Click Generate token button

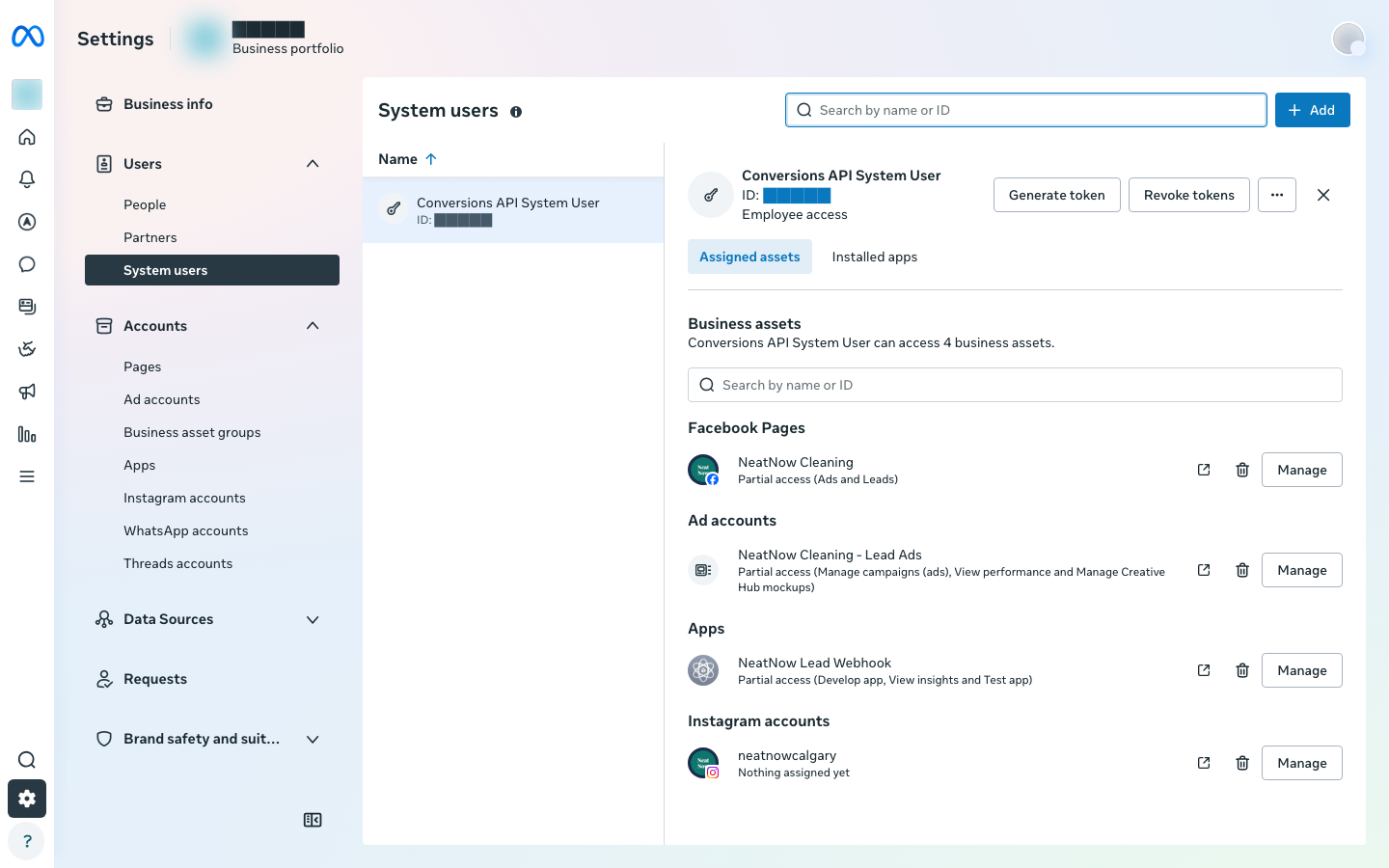click(1056, 195)
